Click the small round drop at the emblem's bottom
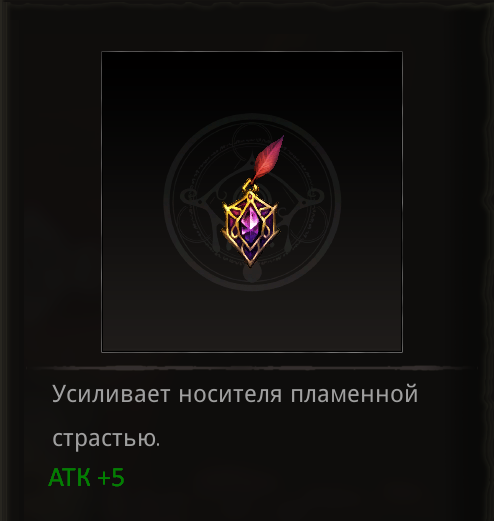 [252, 273]
